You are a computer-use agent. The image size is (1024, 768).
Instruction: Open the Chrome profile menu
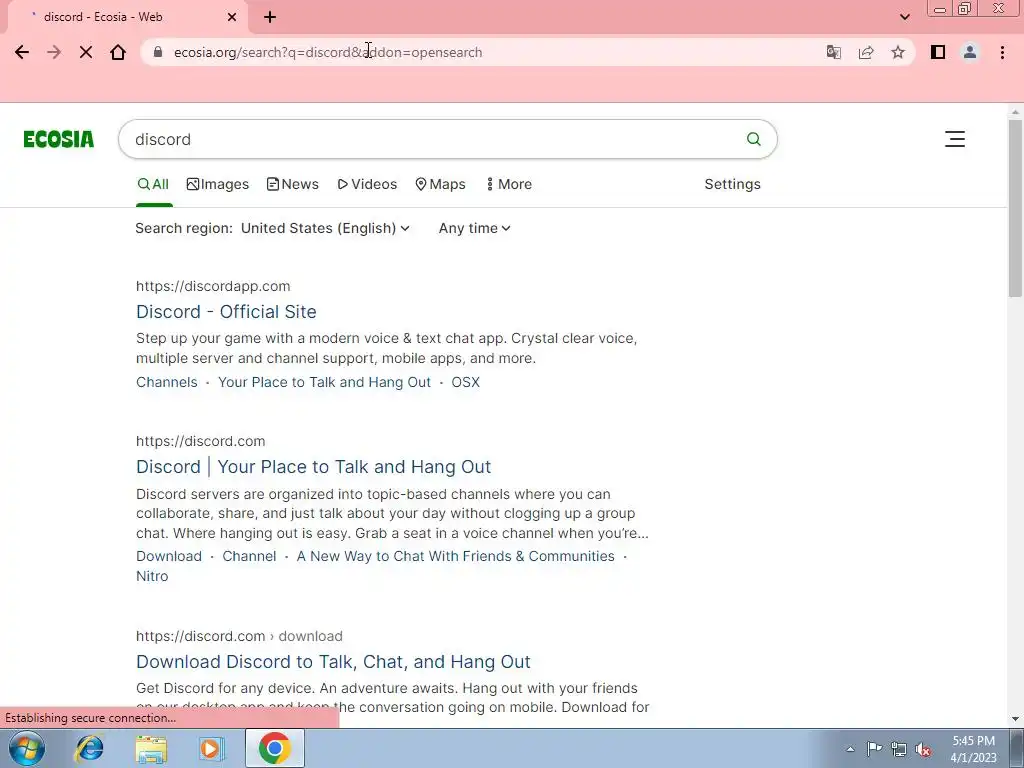pos(970,52)
